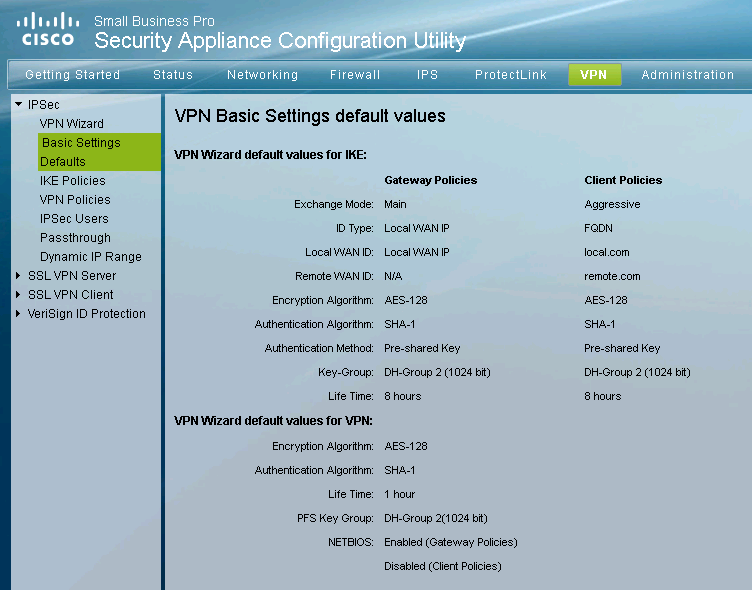Viewport: 752px width, 590px height.
Task: Select the IPSec sidebar section
Action: coord(44,105)
